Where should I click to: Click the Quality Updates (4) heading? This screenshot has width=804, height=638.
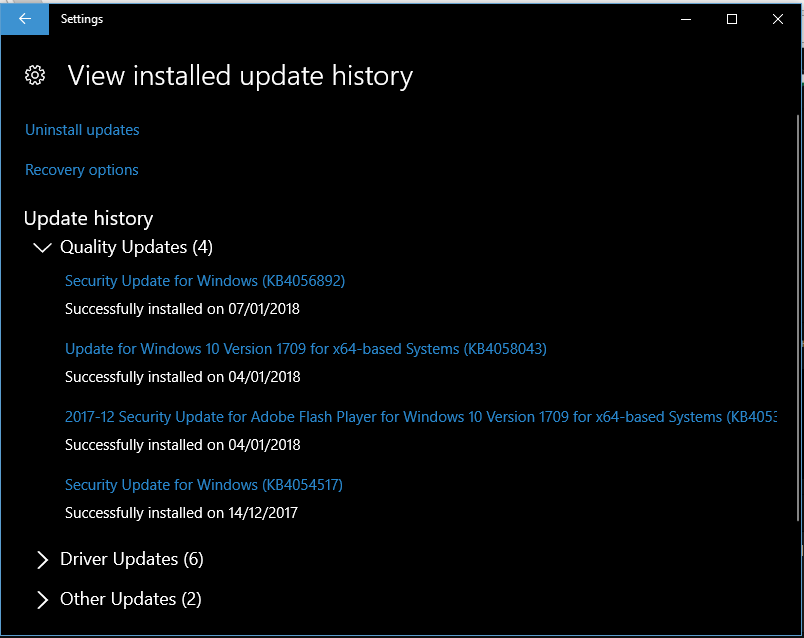point(136,247)
